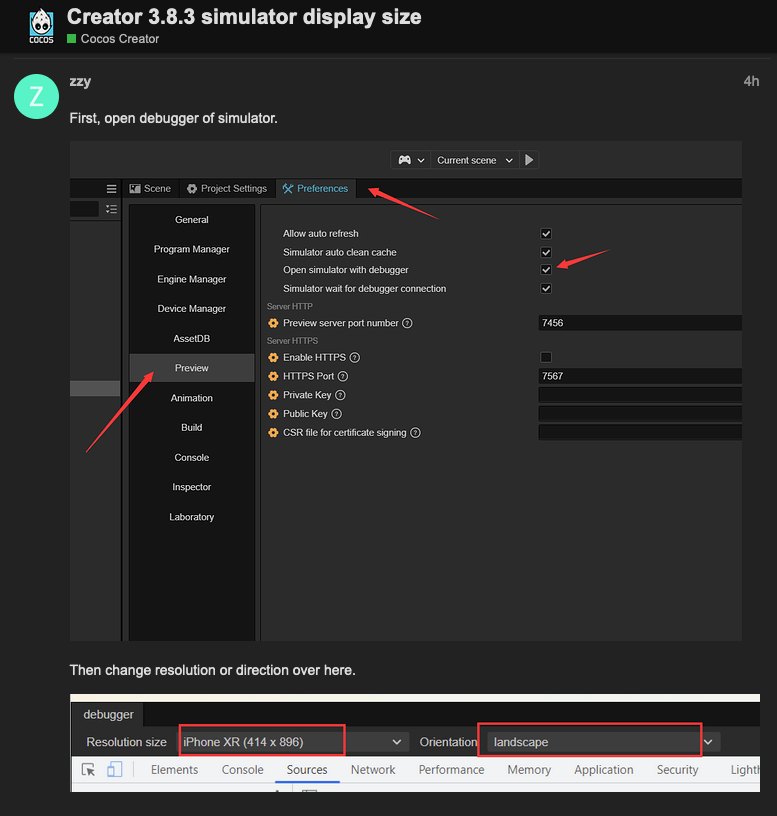777x816 pixels.
Task: Open devtools Sources tab
Action: 307,770
